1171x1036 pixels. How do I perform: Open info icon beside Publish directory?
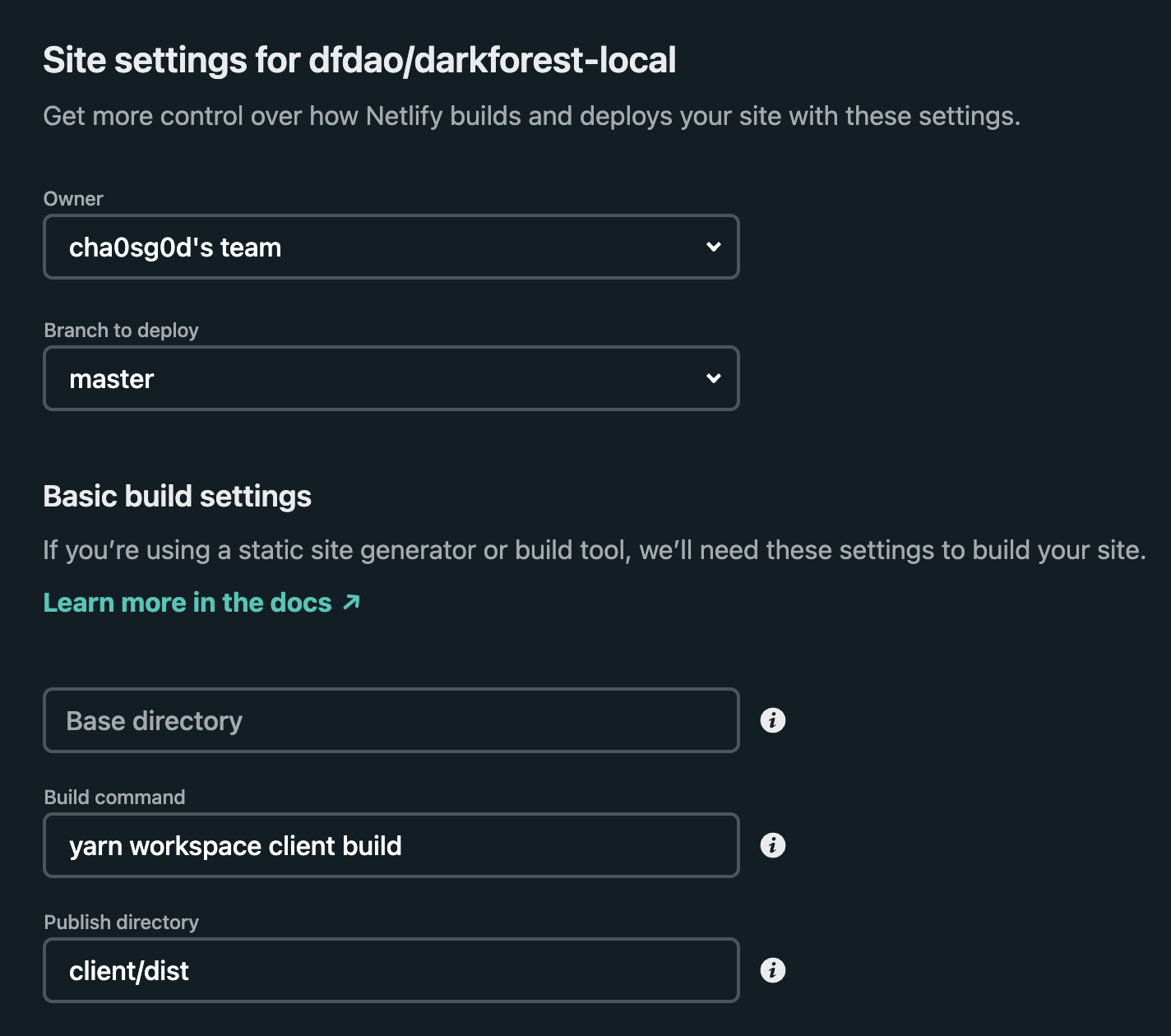(x=772, y=970)
